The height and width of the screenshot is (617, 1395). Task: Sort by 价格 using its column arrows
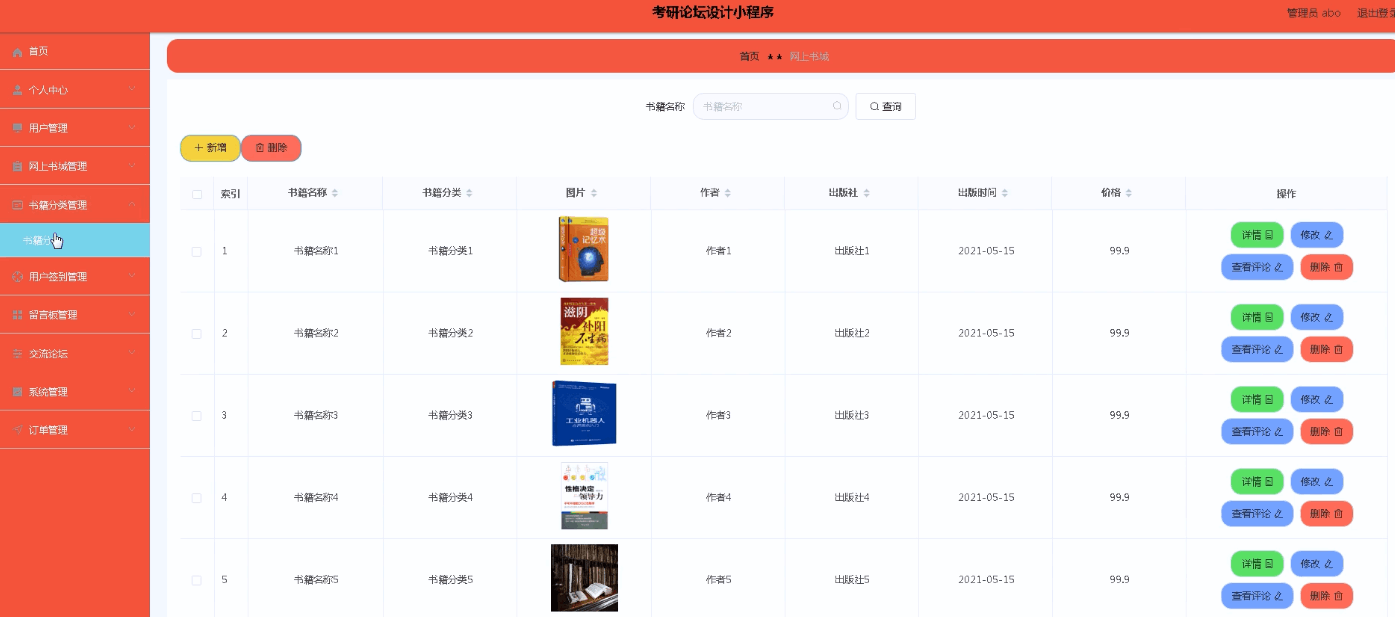click(x=1131, y=194)
